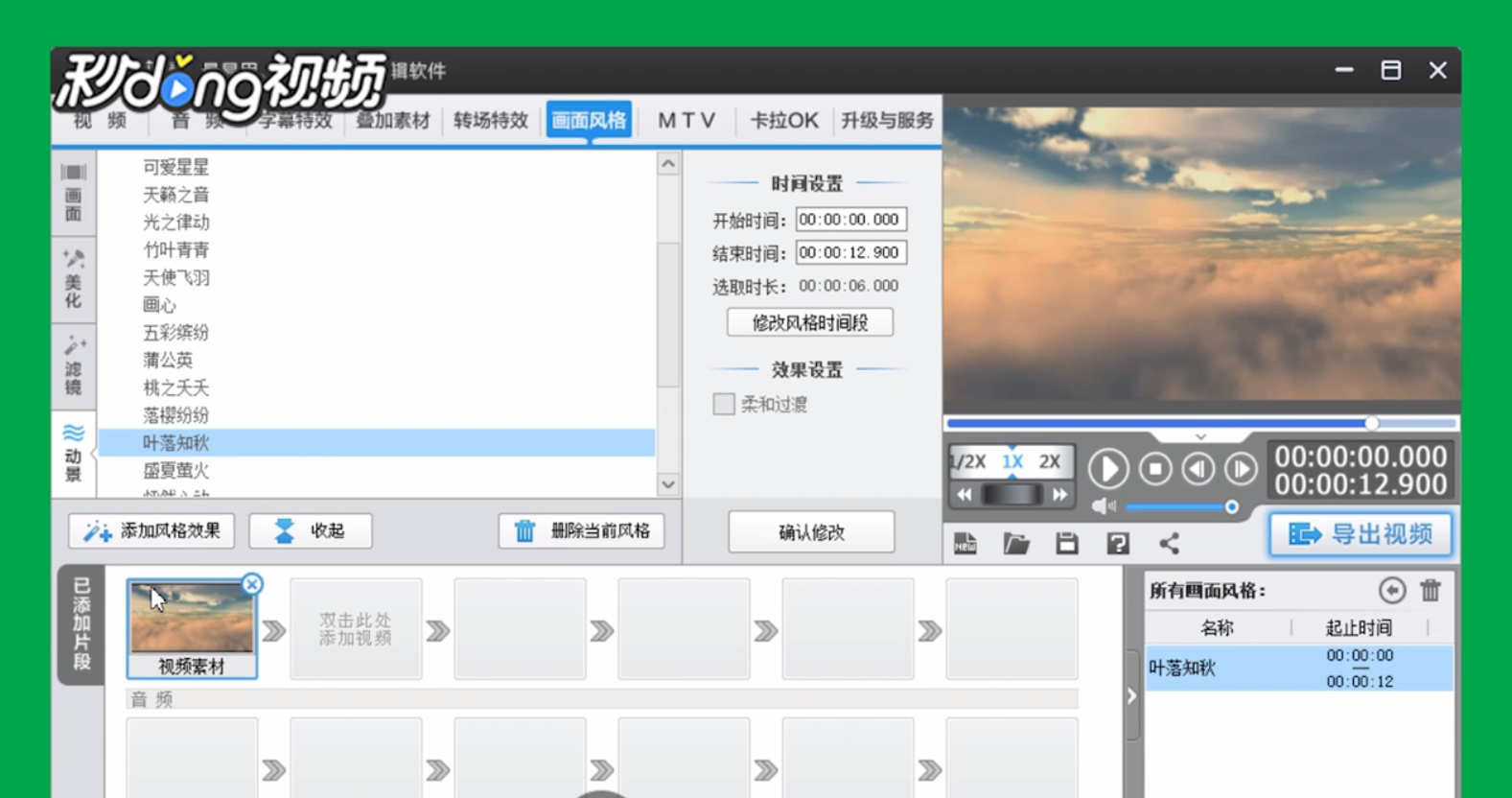Switch to 画面风格 tab
Screen dimensions: 1512x798
[x=589, y=120]
